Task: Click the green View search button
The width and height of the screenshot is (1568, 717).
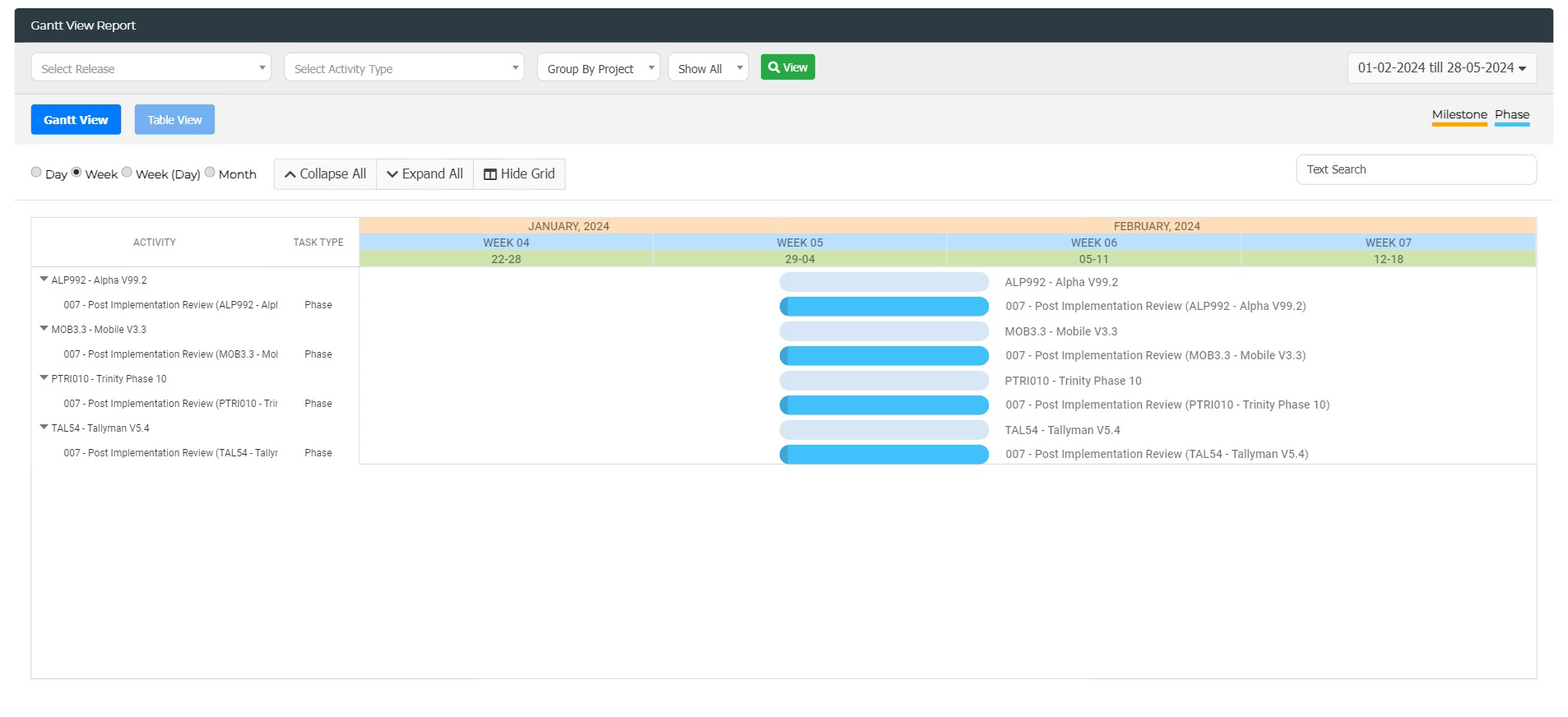Action: 787,67
